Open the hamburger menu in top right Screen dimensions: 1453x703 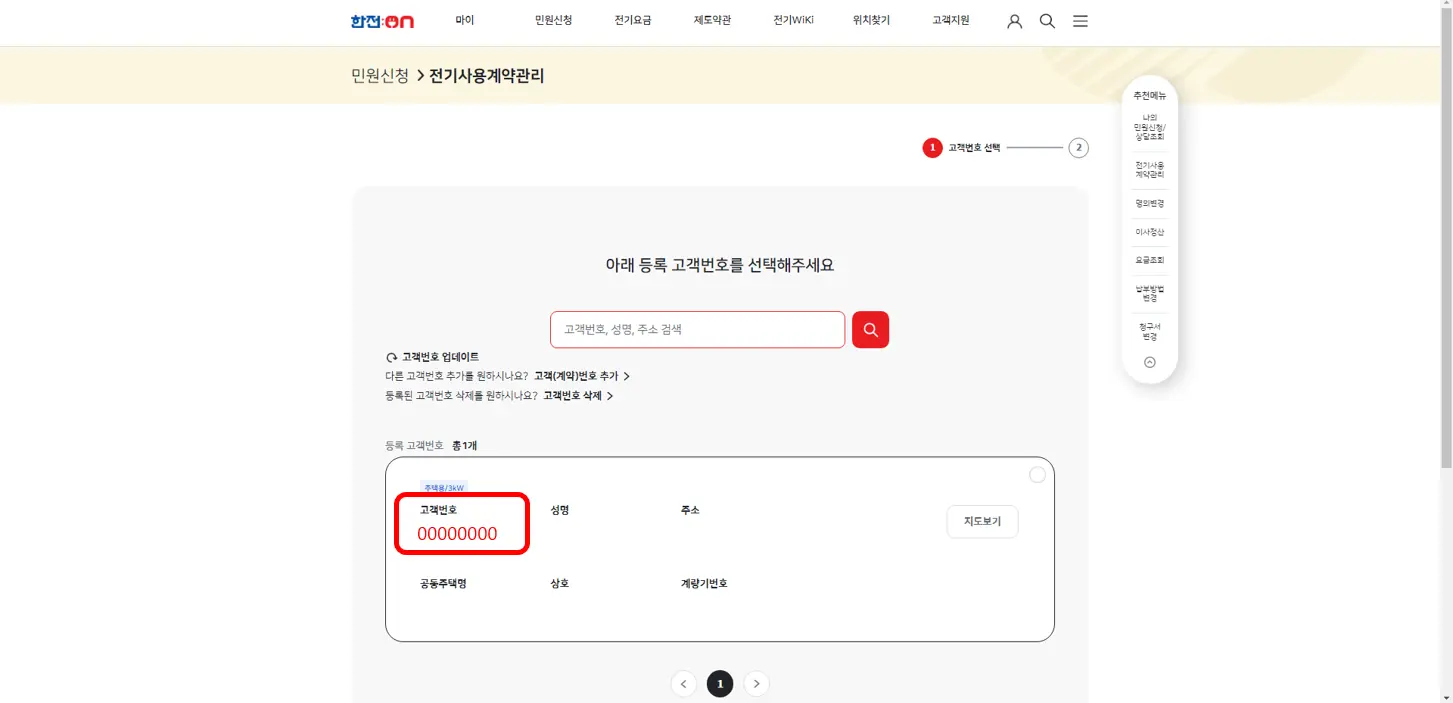click(x=1080, y=20)
